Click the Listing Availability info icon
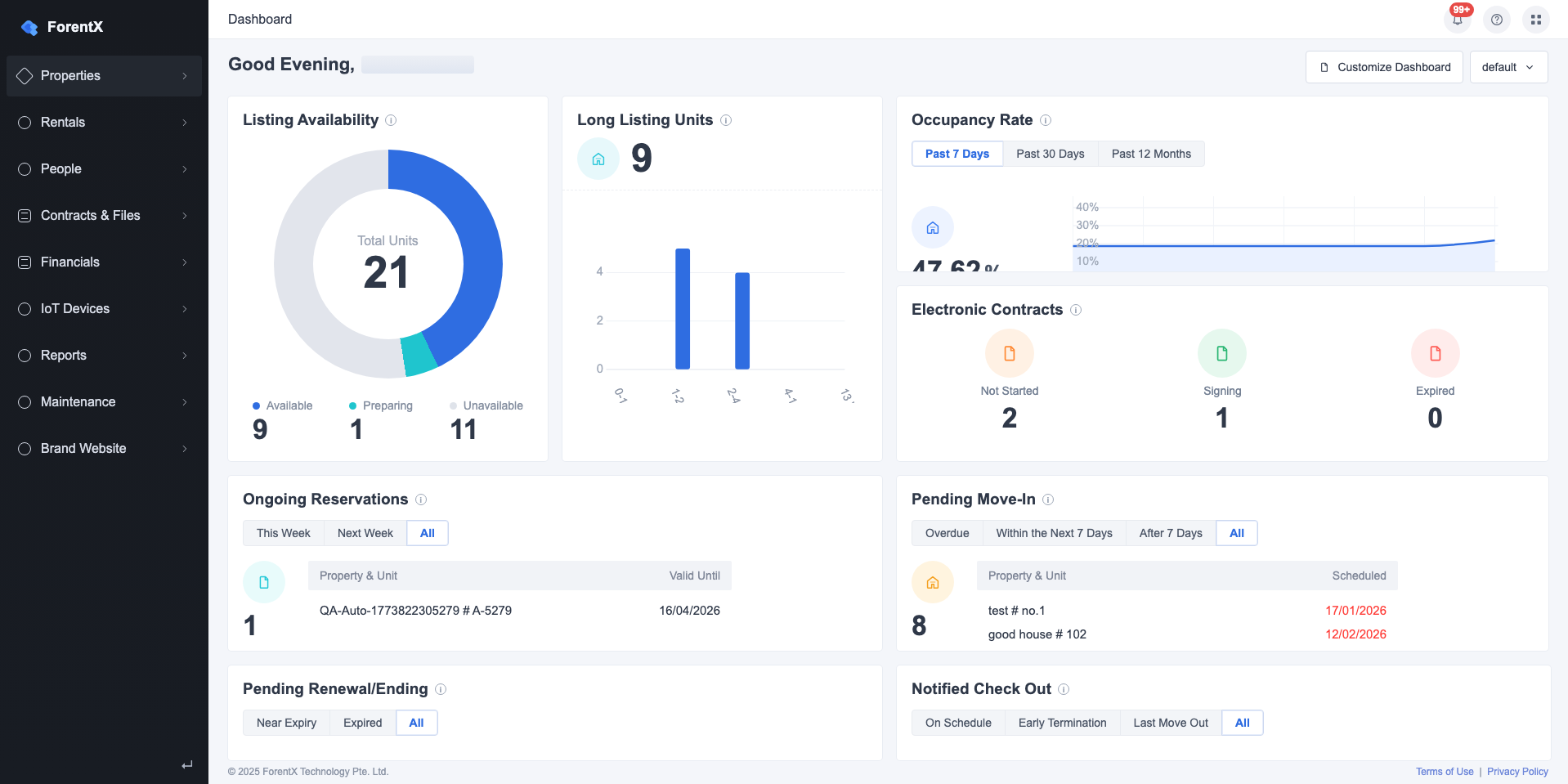1568x784 pixels. coord(391,120)
